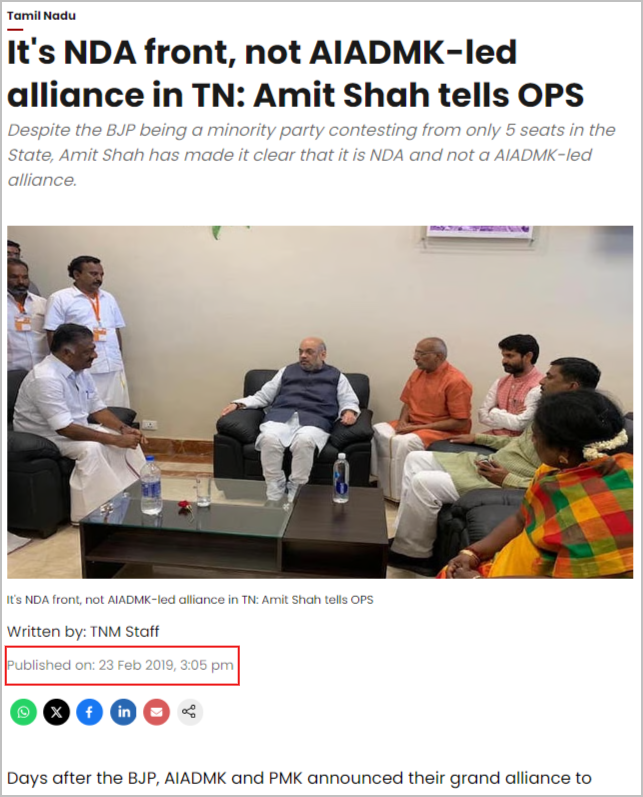Open the main article photo

[320, 402]
